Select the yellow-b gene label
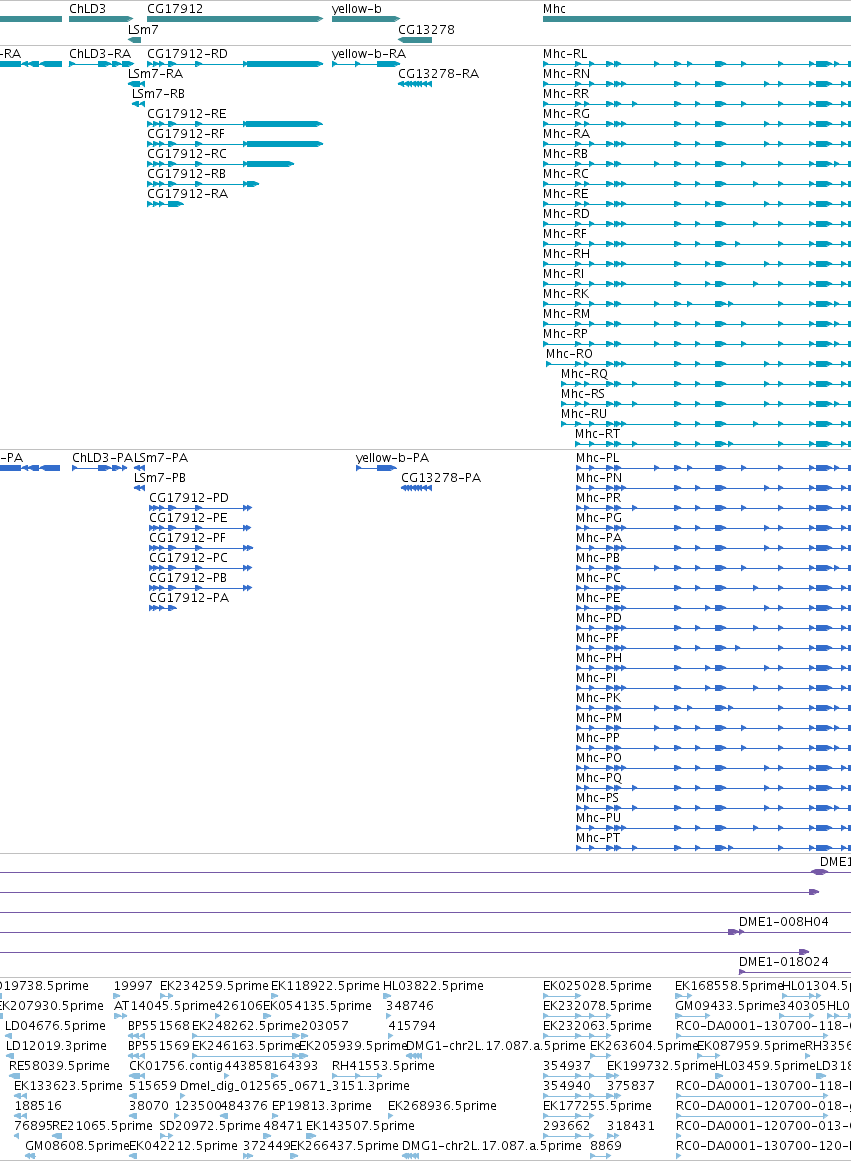Image resolution: width=851 pixels, height=1161 pixels. coord(357,9)
